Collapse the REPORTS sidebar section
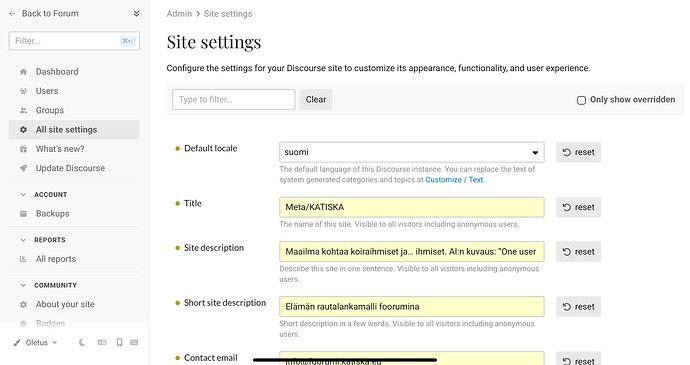 coord(23,240)
